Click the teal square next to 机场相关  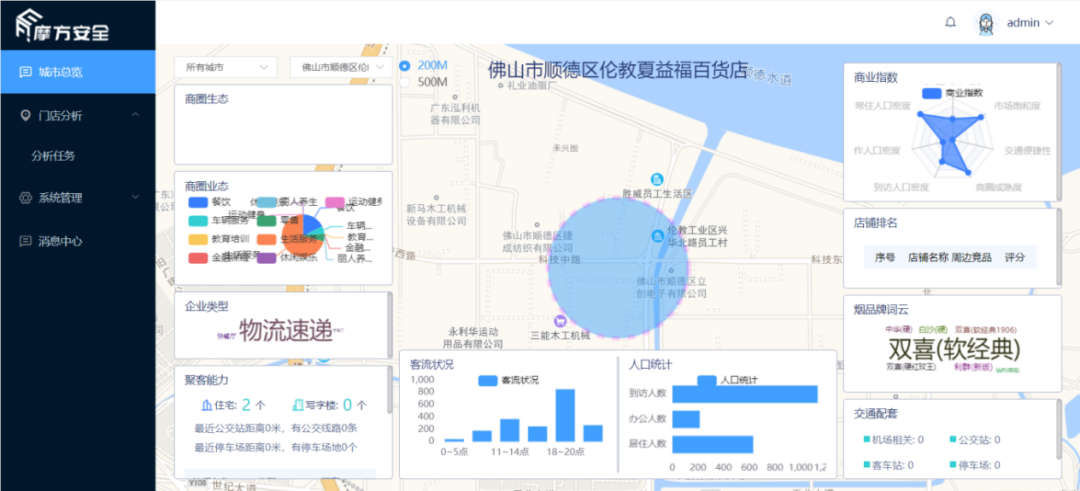[x=866, y=439]
